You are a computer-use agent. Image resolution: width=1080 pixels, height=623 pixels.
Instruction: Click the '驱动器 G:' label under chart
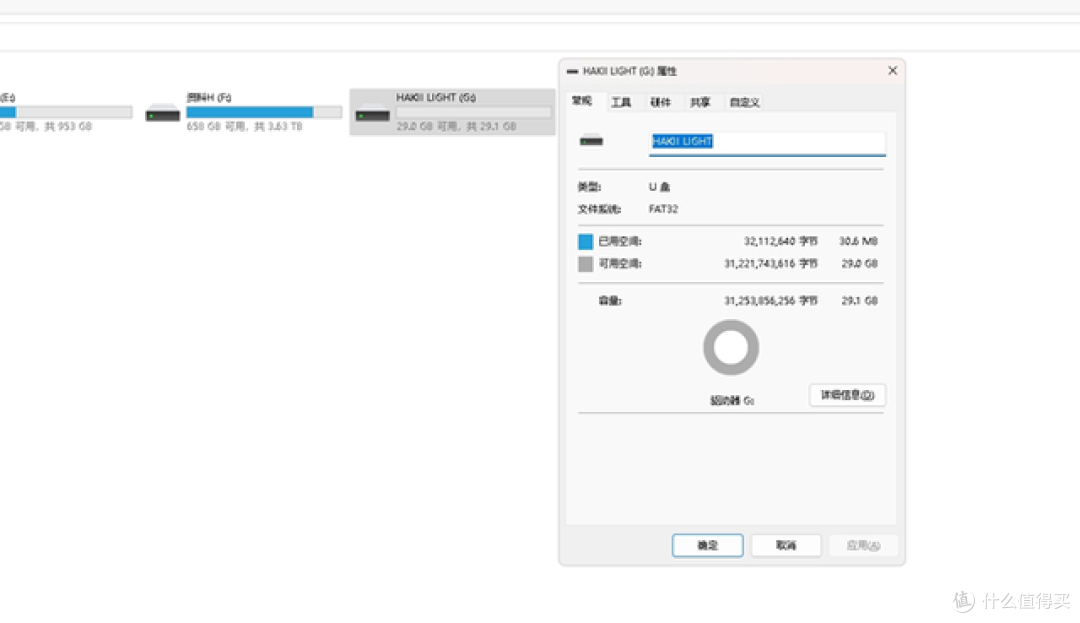[x=732, y=400]
